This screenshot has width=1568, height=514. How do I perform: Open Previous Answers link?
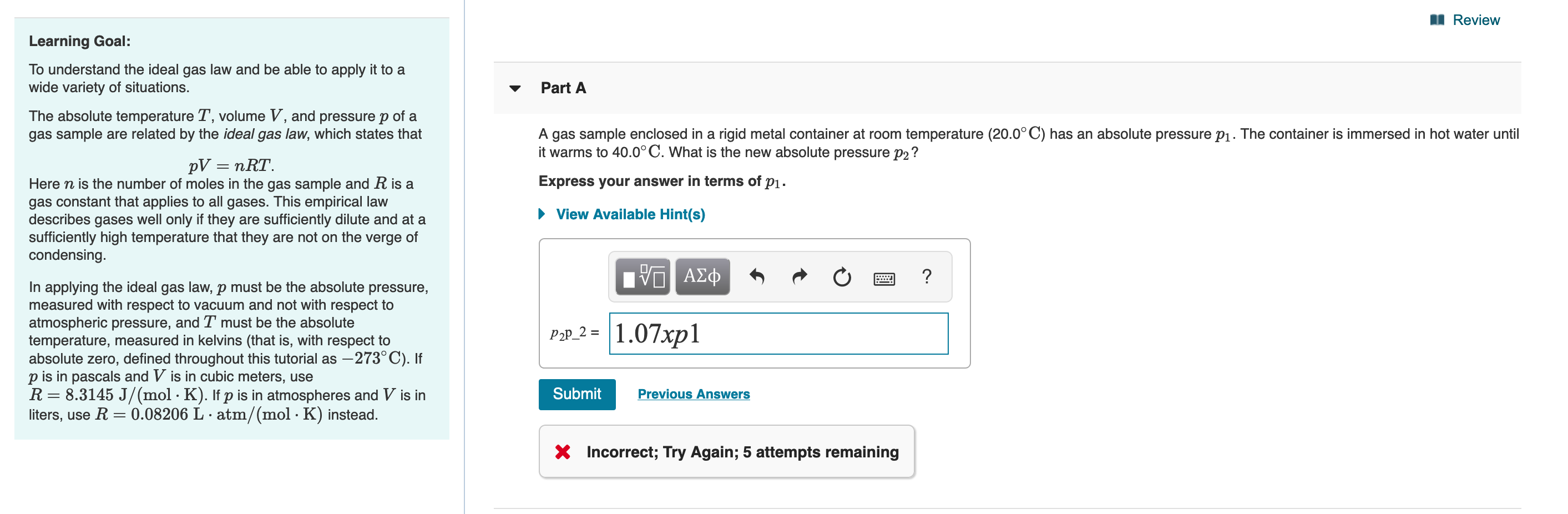(694, 394)
